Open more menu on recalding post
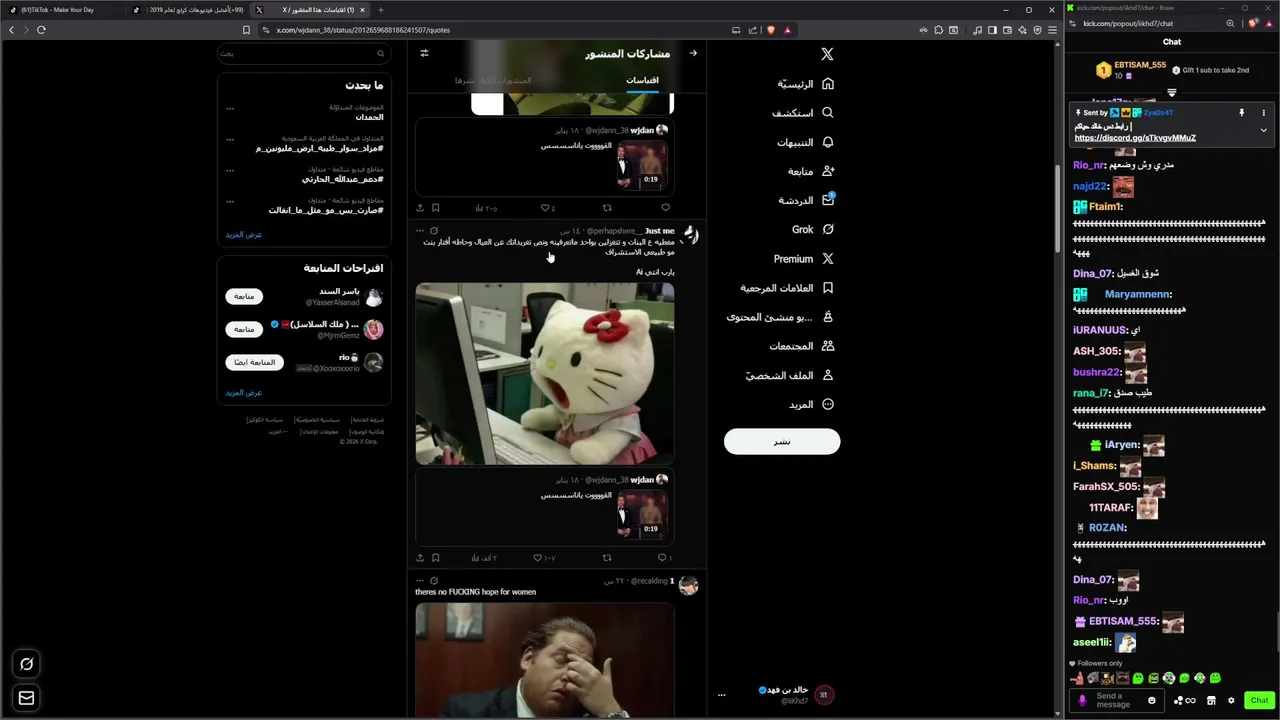Screen dimensions: 1280x720 tap(420, 580)
